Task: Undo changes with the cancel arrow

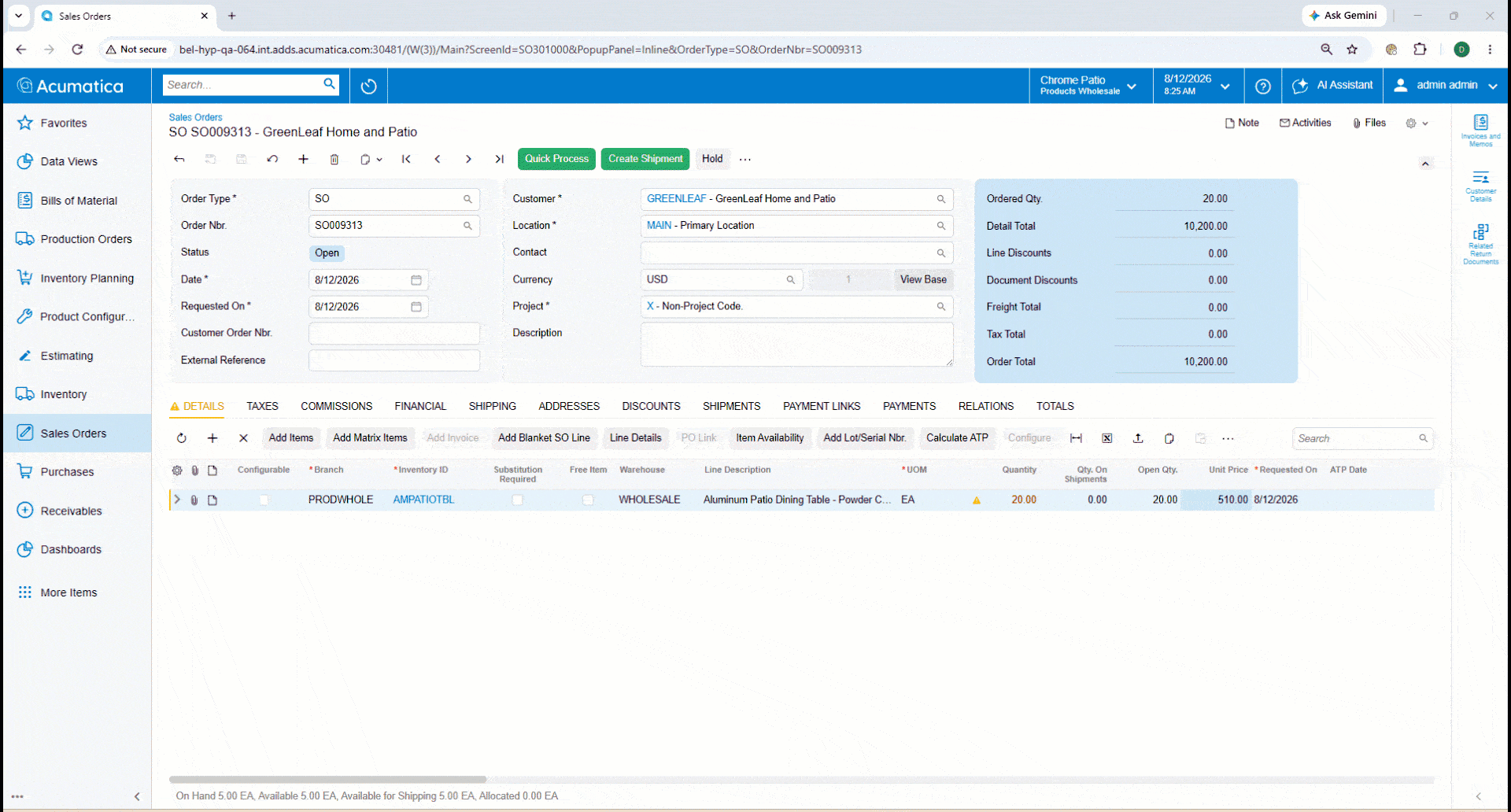Action: pyautogui.click(x=272, y=159)
